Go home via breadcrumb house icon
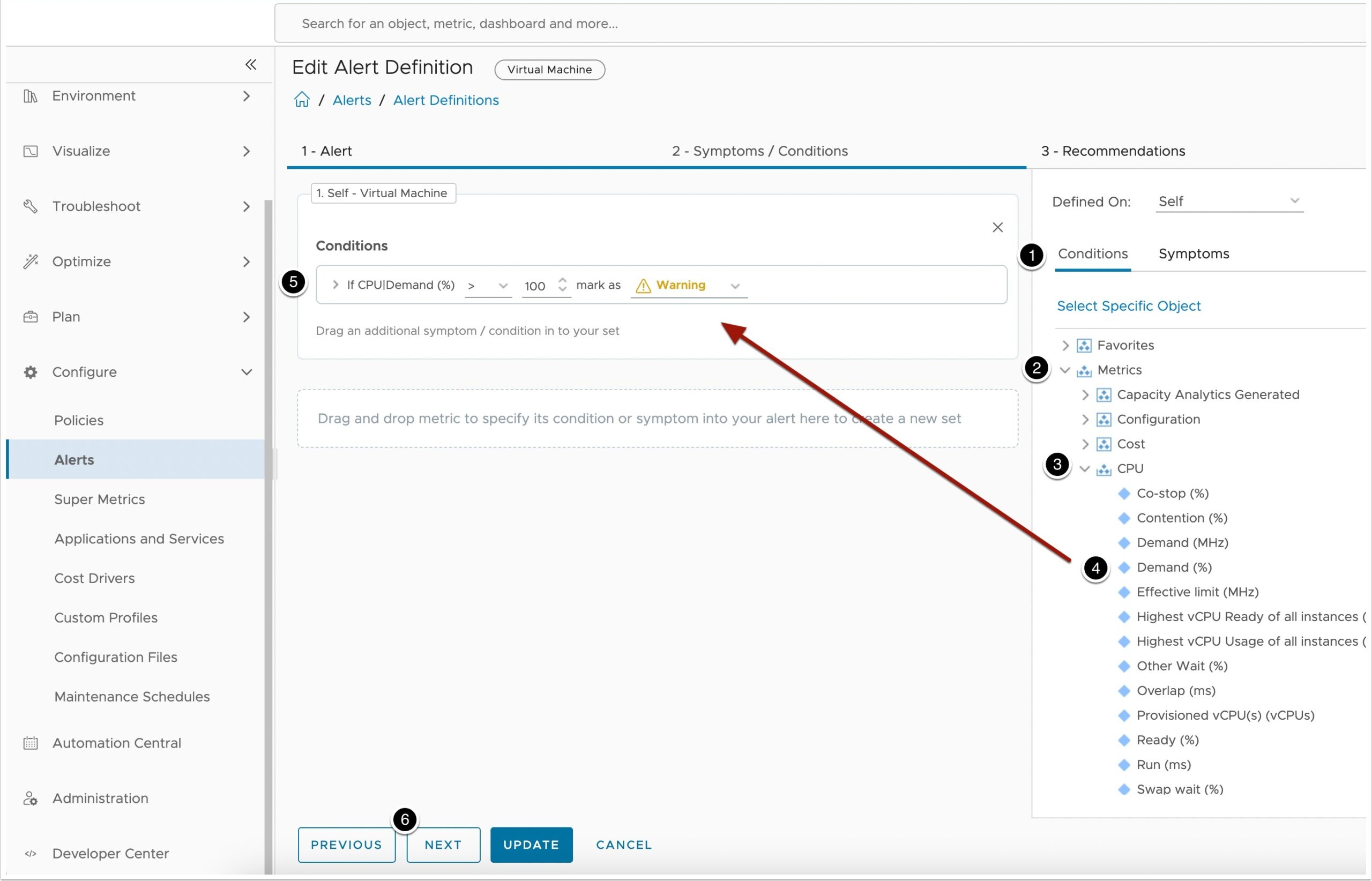Screen dimensions: 1372x881 click(302, 100)
